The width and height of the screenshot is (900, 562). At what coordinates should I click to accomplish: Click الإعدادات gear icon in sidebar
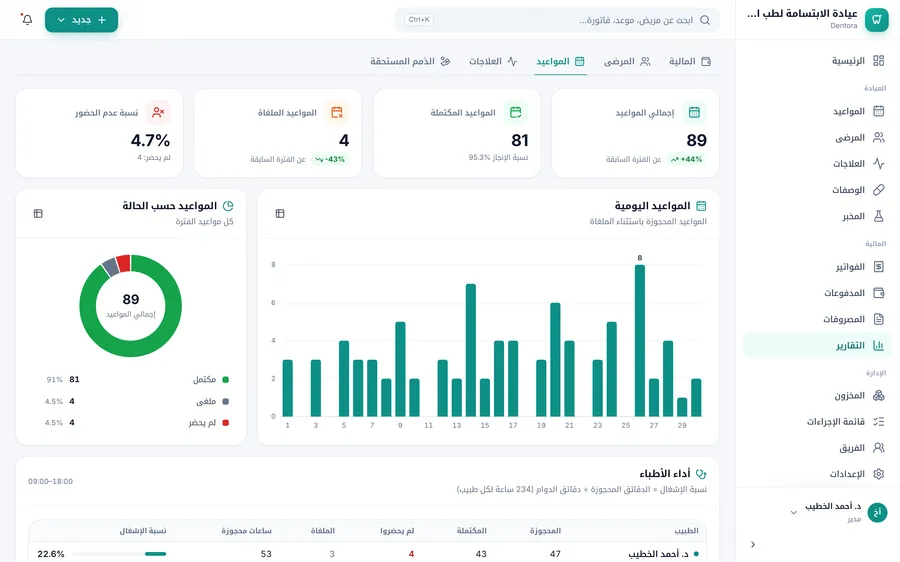click(878, 474)
